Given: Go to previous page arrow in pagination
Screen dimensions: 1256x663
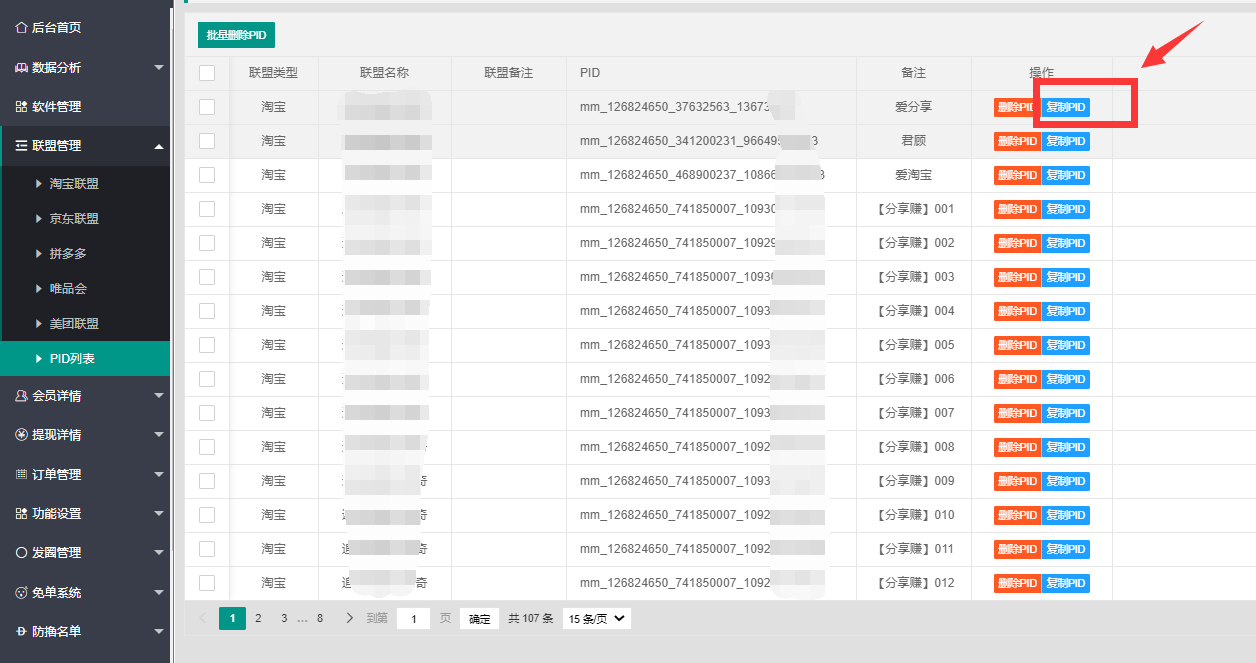Looking at the screenshot, I should click(203, 618).
